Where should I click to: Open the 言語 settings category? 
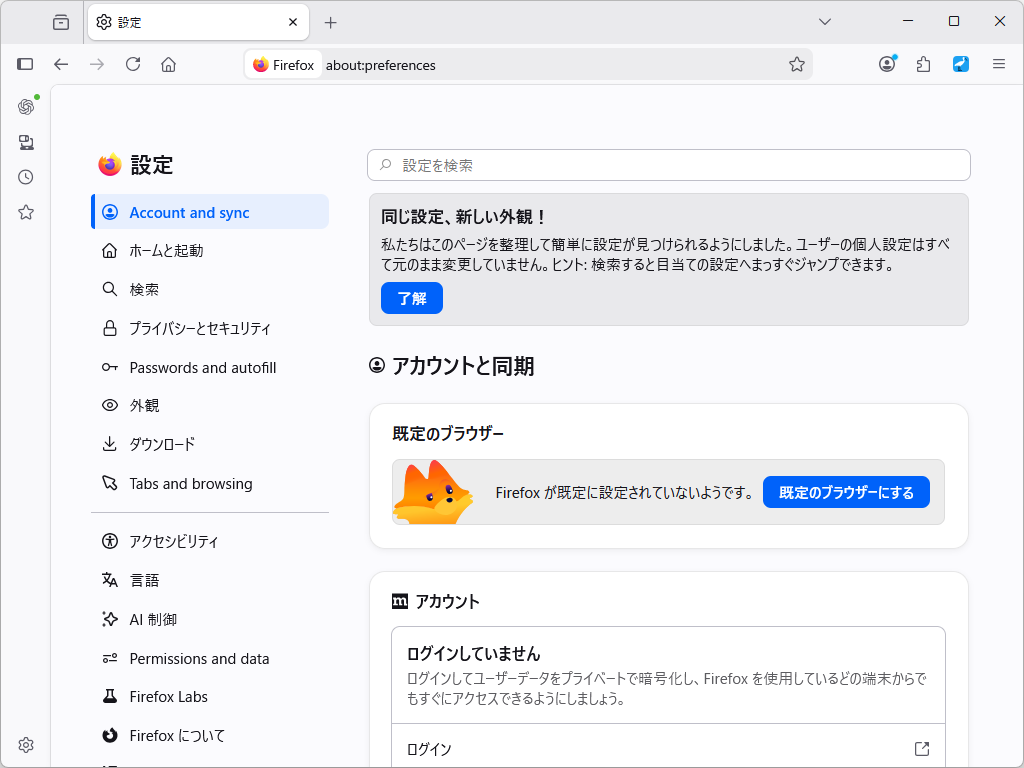point(210,580)
